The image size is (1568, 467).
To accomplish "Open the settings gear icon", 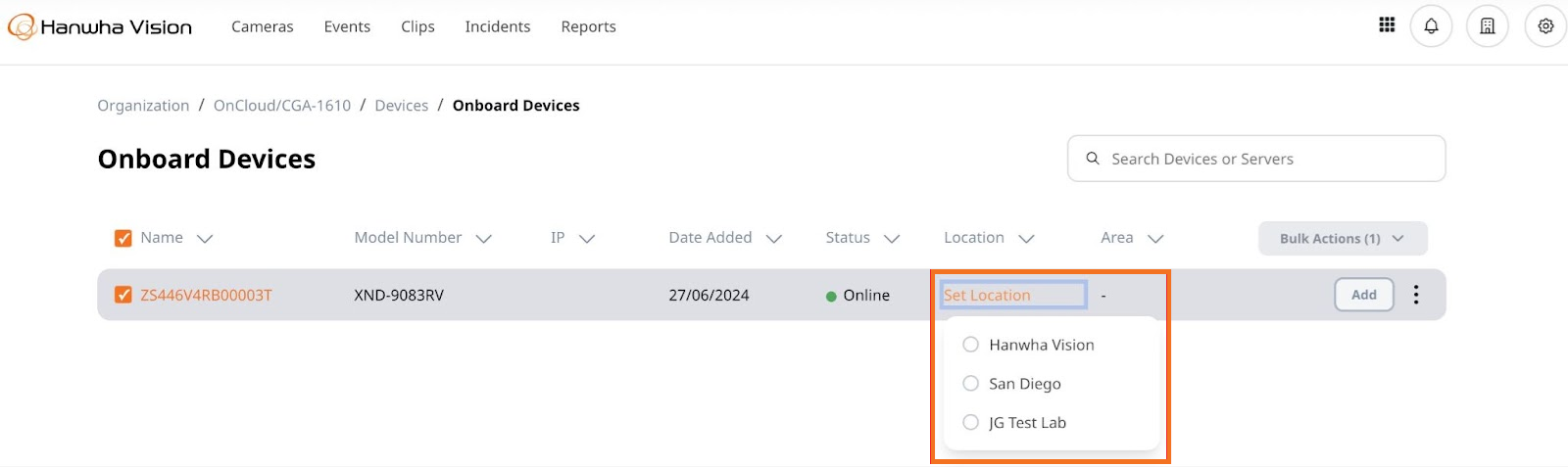I will point(1545,26).
